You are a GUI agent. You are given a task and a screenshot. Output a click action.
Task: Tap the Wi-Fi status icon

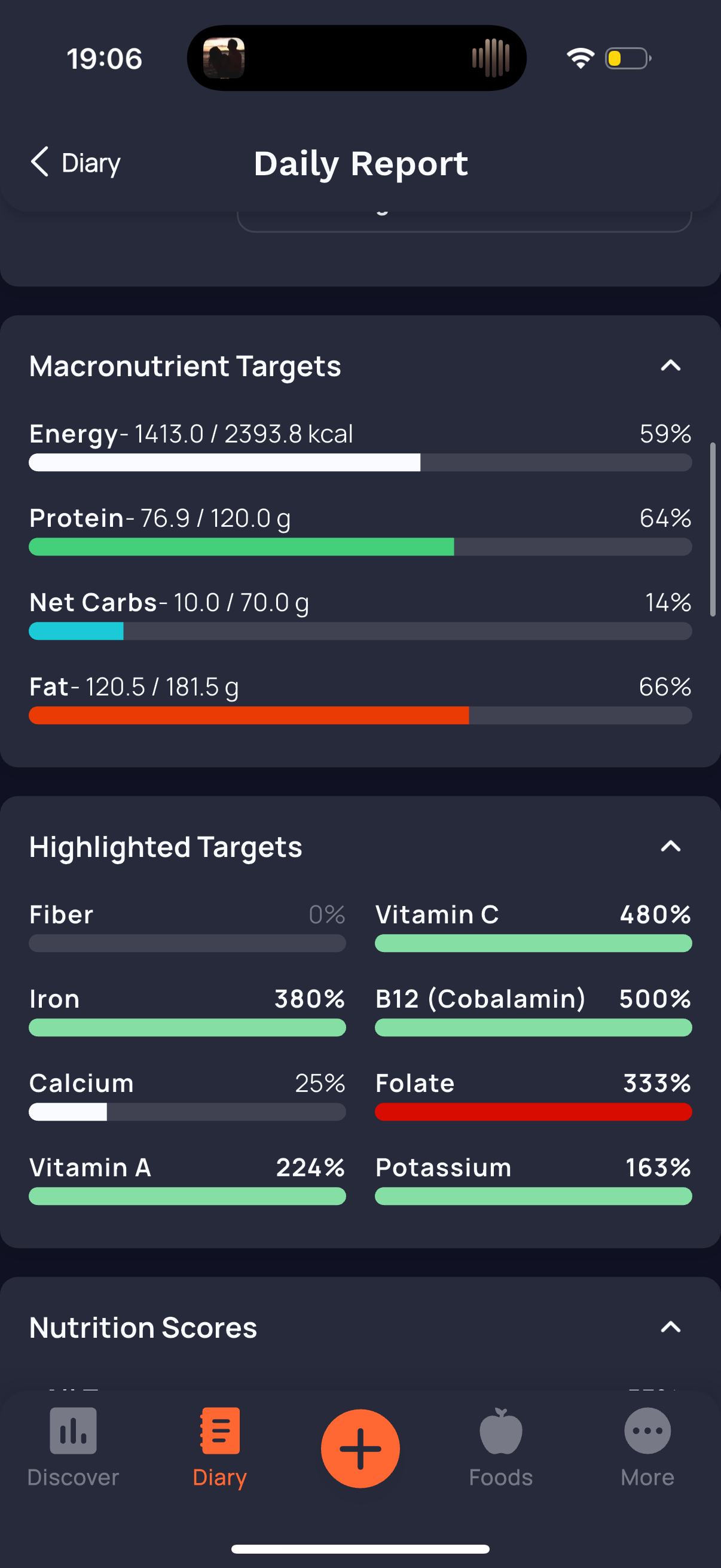coord(580,58)
